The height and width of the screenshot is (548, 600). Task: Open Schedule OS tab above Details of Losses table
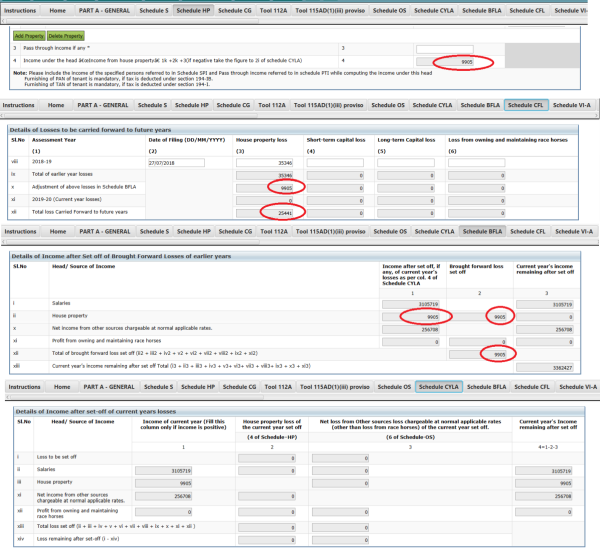click(388, 105)
